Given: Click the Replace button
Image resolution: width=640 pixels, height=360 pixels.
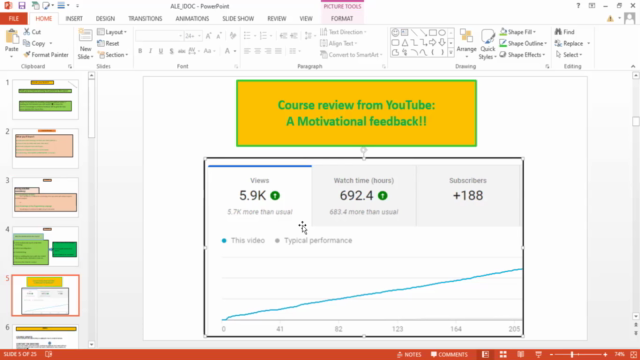Looking at the screenshot, I should 569,43.
